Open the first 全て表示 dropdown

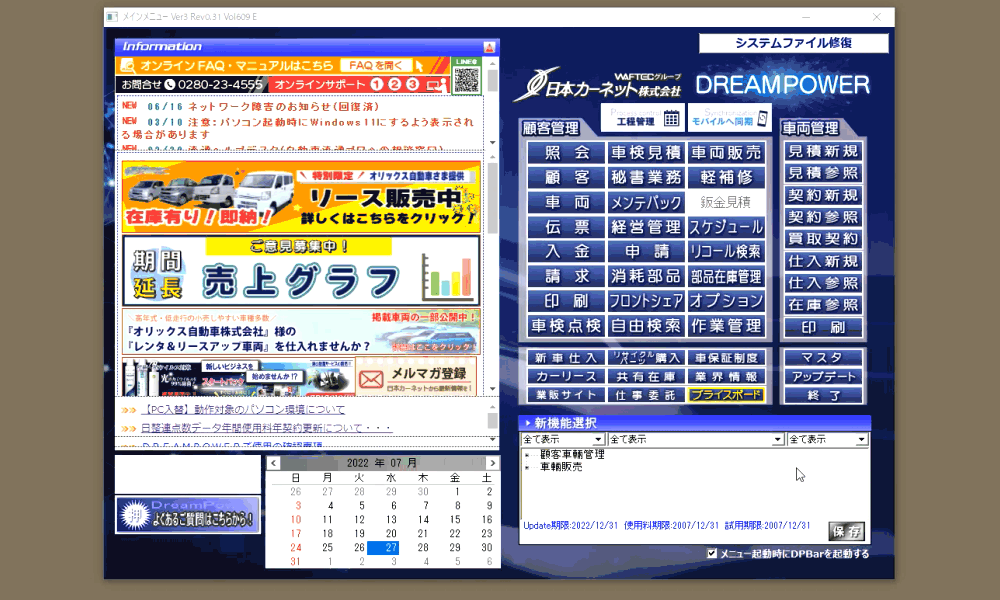(562, 439)
